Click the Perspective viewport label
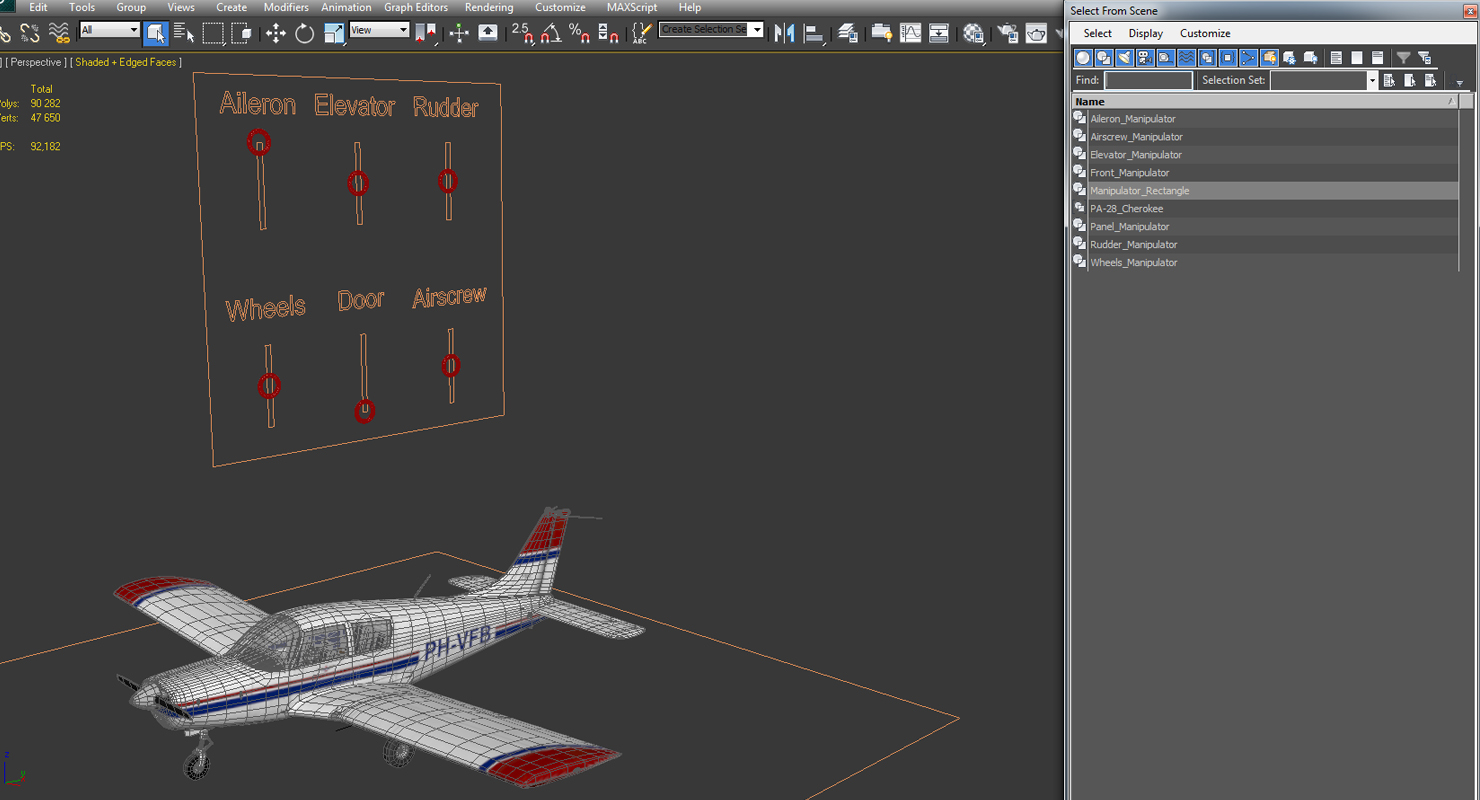The image size is (1480, 800). pos(36,62)
